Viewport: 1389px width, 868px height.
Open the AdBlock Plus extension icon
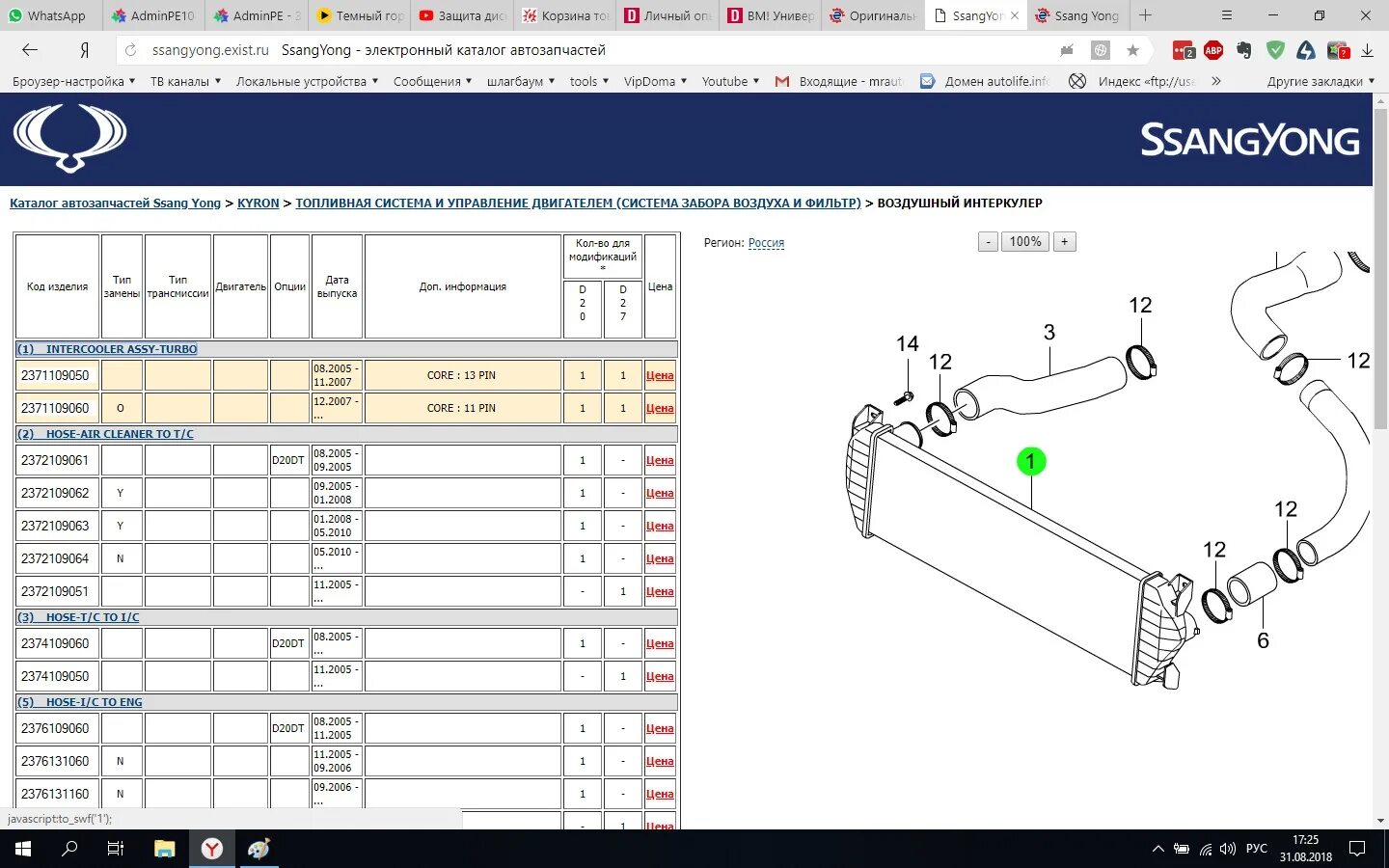(1213, 50)
